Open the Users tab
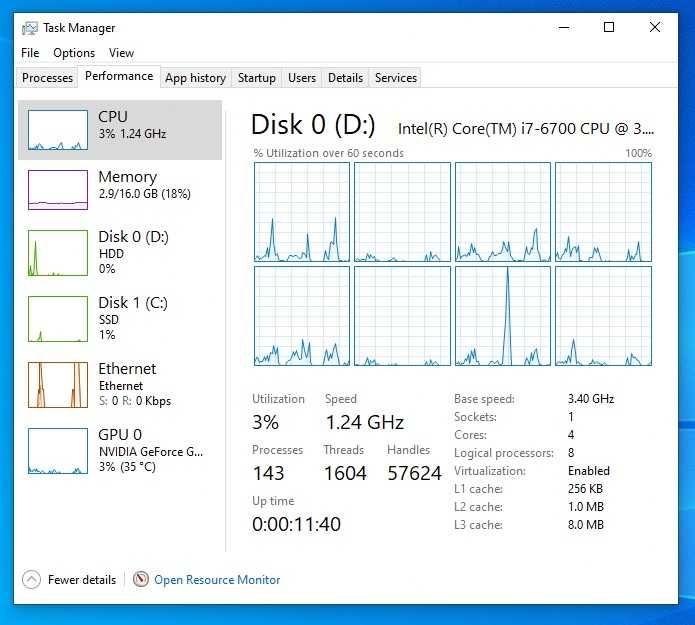The height and width of the screenshot is (625, 695). (302, 78)
